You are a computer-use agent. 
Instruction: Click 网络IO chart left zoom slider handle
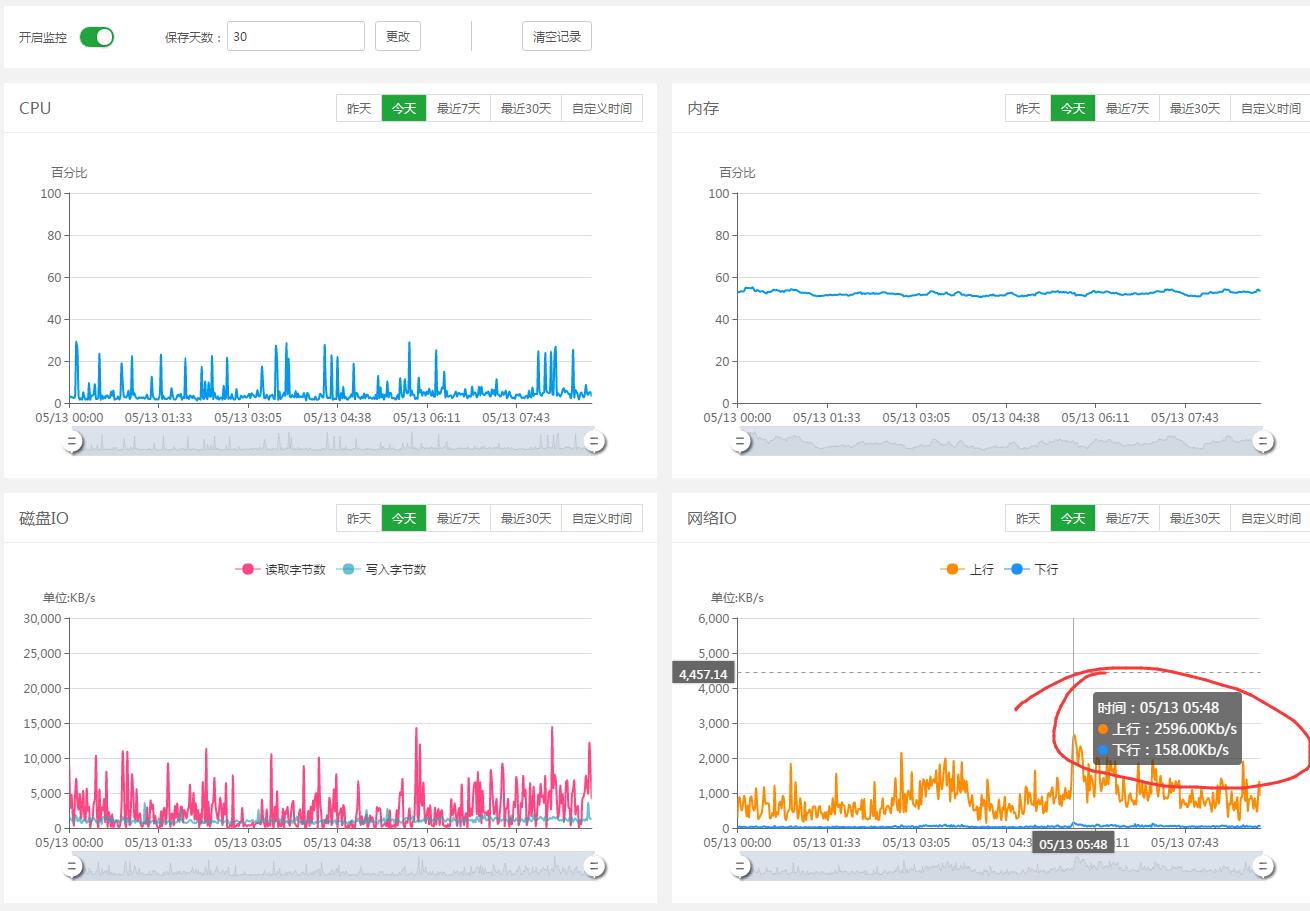[741, 867]
